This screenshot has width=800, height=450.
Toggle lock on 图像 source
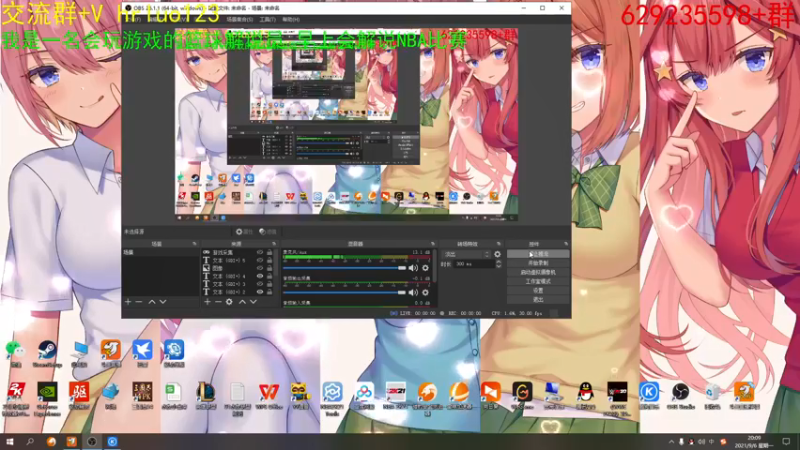pyautogui.click(x=269, y=268)
